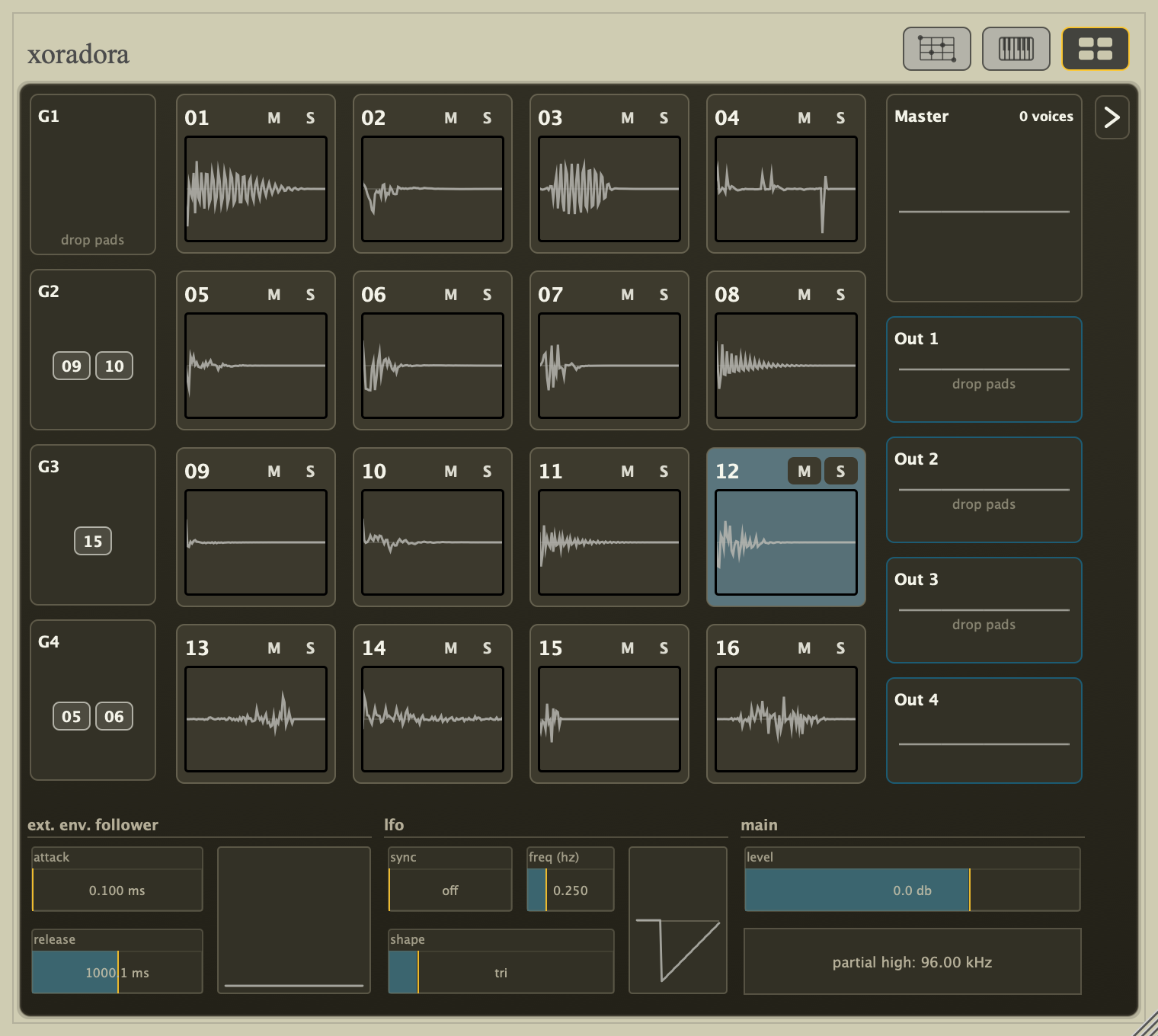The height and width of the screenshot is (1036, 1158).
Task: Mute pad 04
Action: (x=805, y=118)
